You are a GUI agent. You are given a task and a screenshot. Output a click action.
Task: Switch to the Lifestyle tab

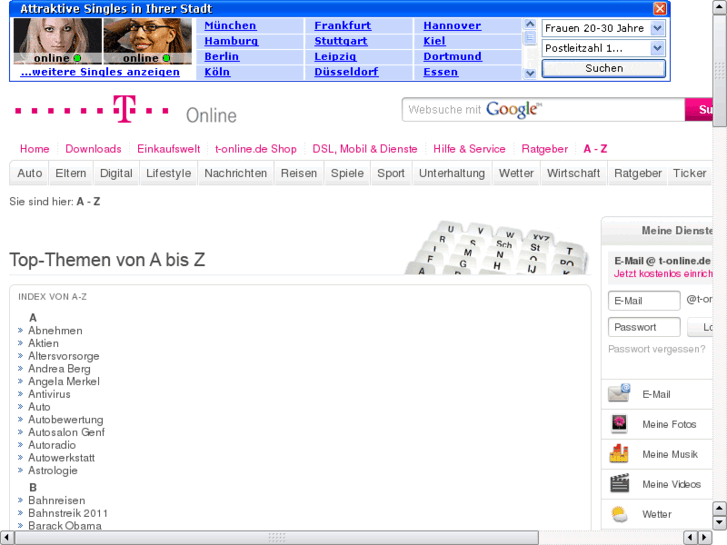pyautogui.click(x=168, y=173)
